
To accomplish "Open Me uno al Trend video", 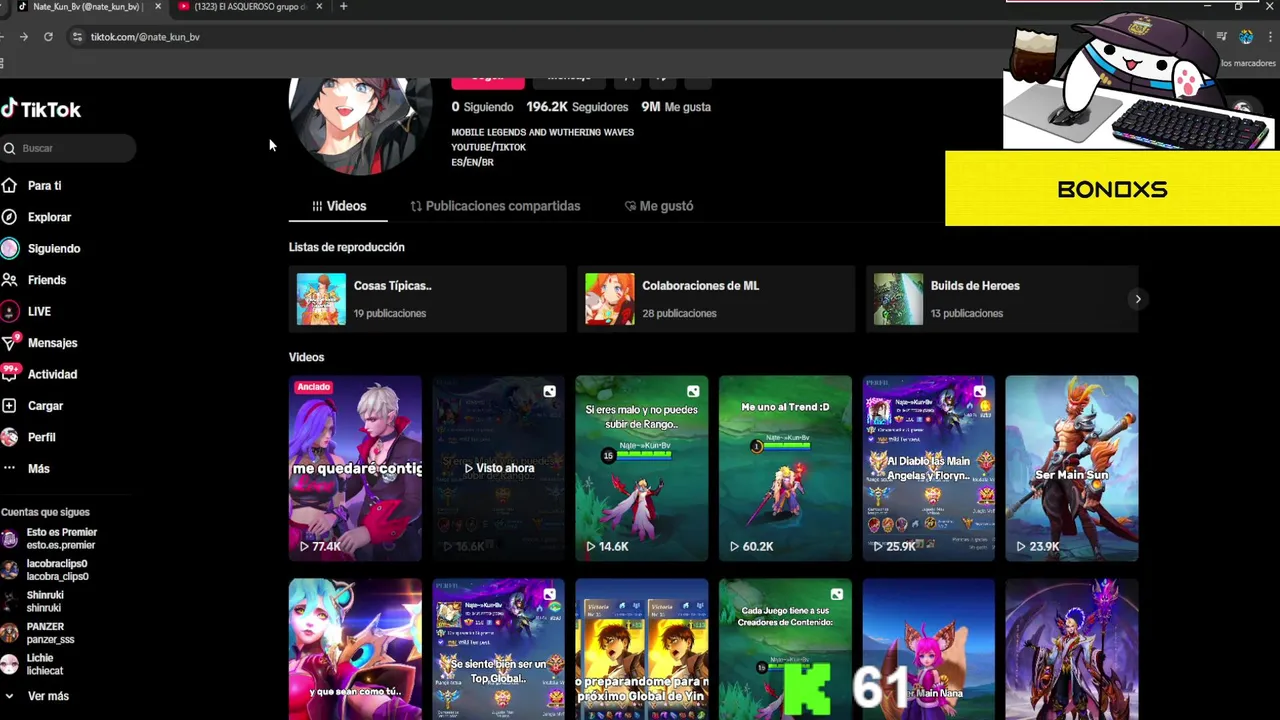I will (x=785, y=468).
